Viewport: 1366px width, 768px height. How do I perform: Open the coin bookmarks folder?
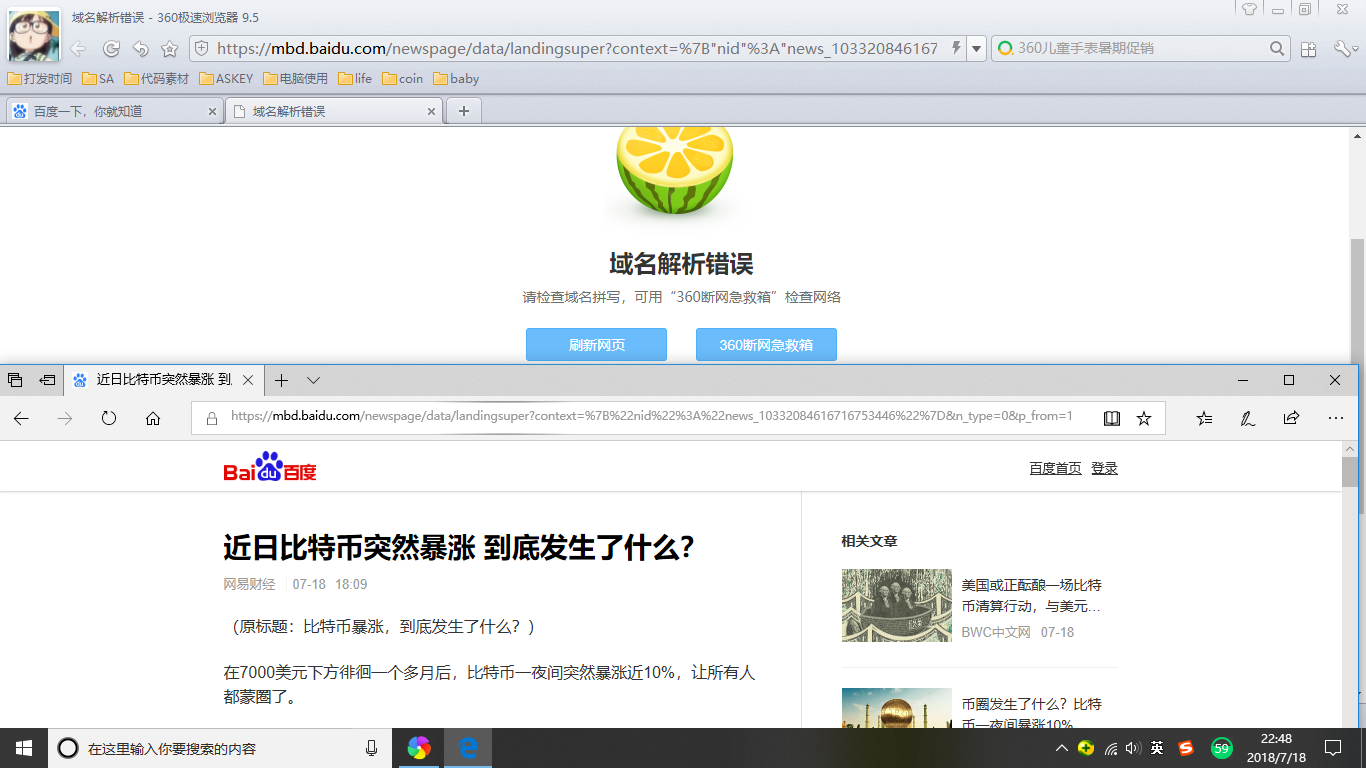point(403,78)
